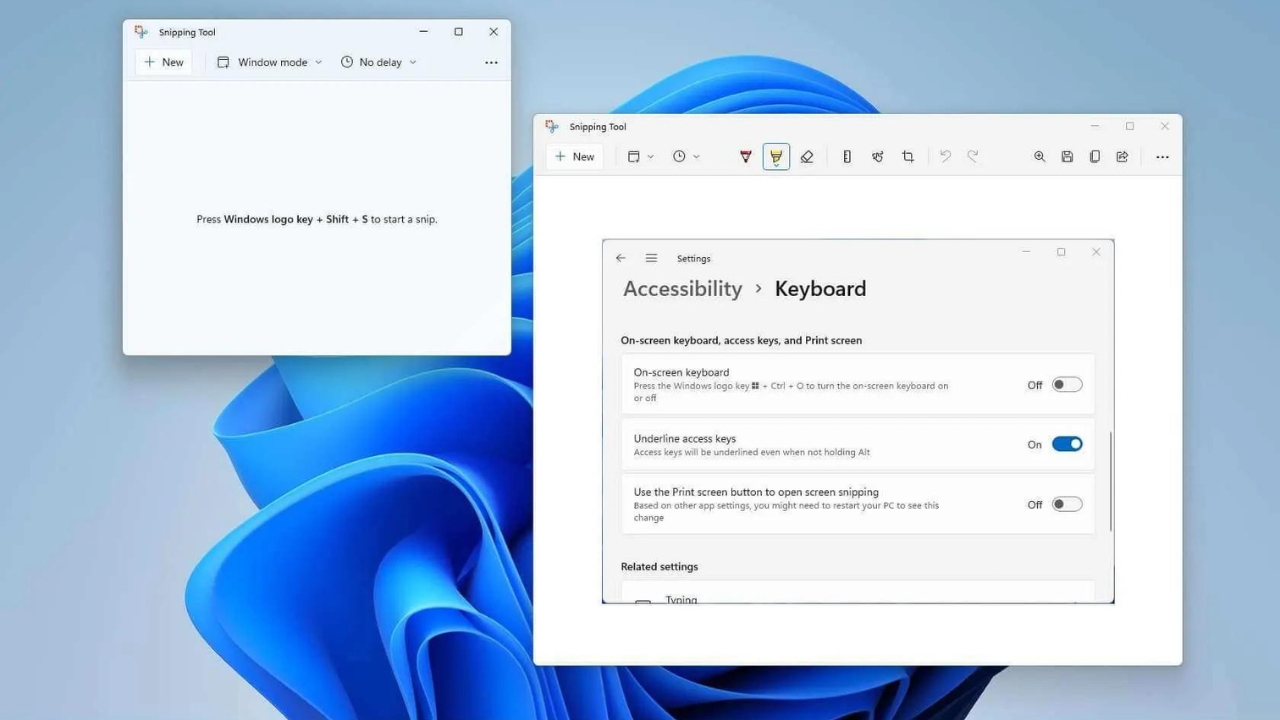Share the snip via the Share icon

(1122, 157)
